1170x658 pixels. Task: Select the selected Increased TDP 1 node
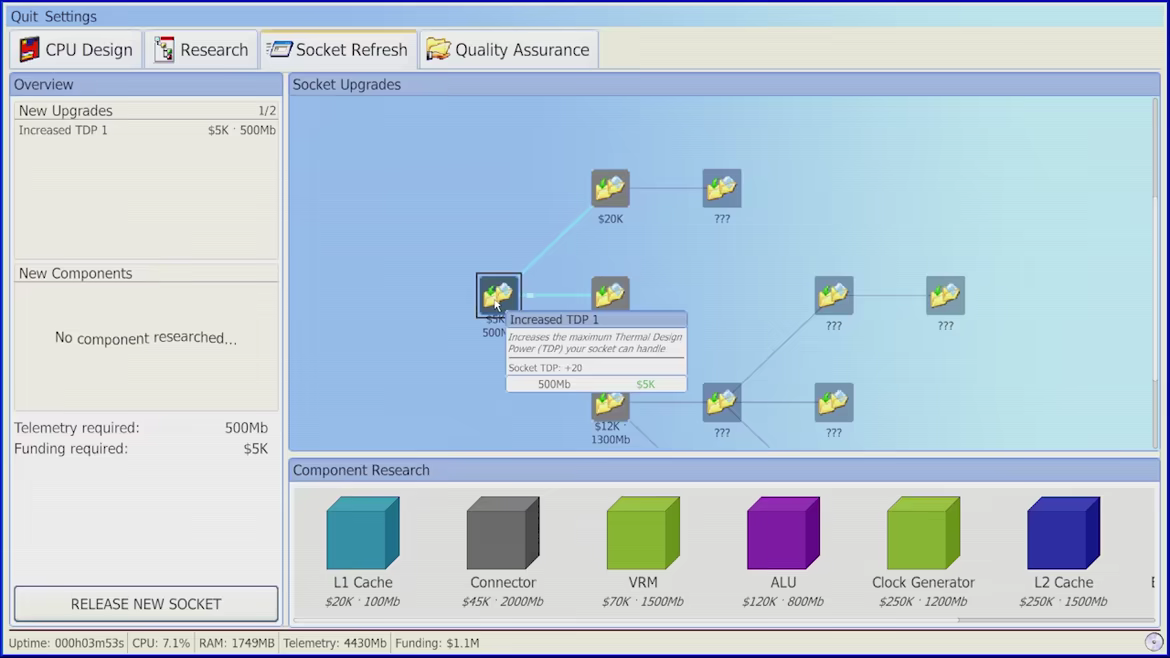coord(498,295)
